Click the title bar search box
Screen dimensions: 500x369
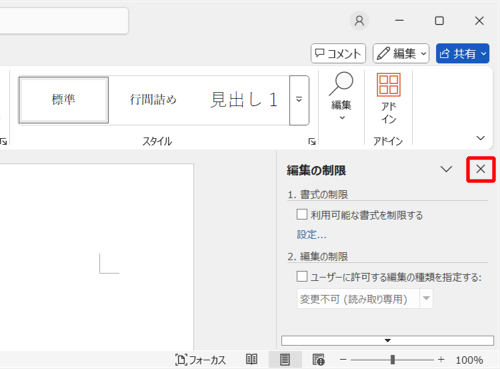click(63, 21)
